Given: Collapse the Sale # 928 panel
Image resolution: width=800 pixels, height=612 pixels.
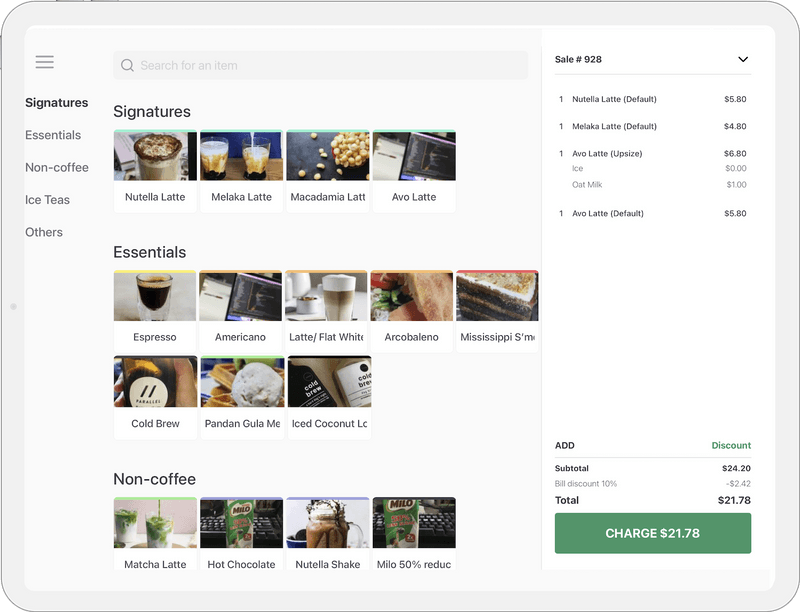Looking at the screenshot, I should (x=743, y=59).
